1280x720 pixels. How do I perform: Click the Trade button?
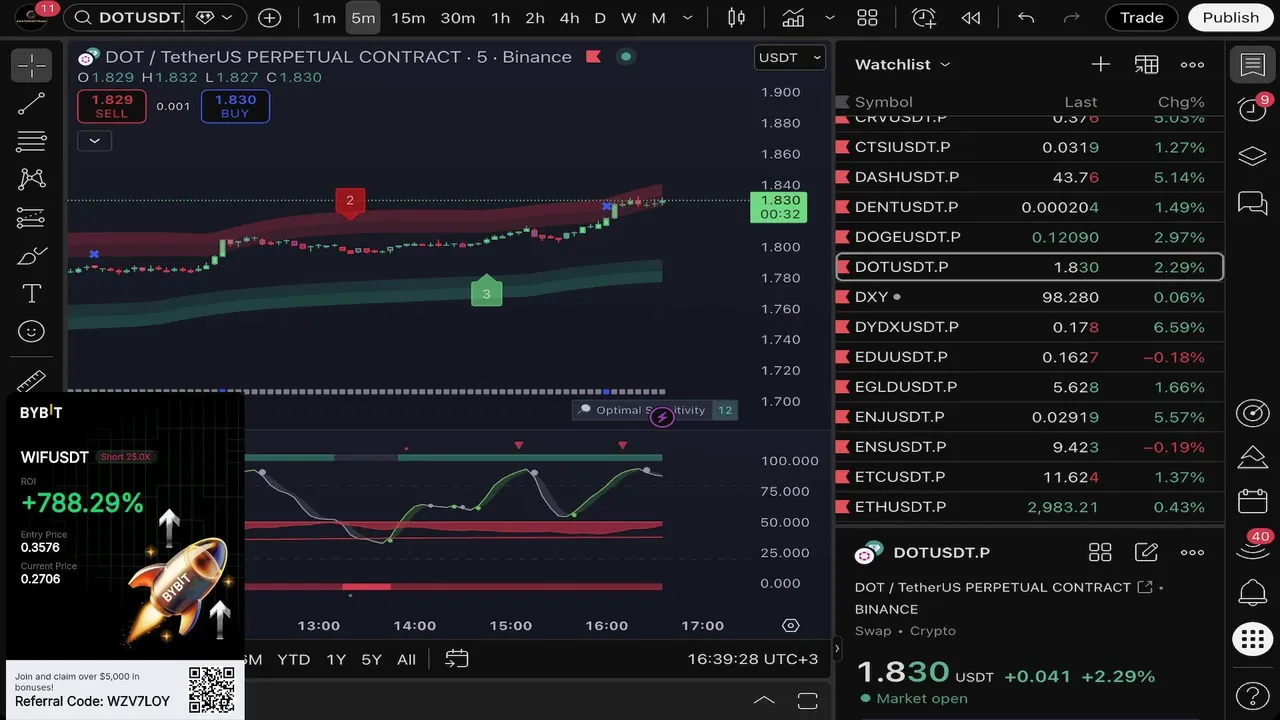(x=1142, y=17)
